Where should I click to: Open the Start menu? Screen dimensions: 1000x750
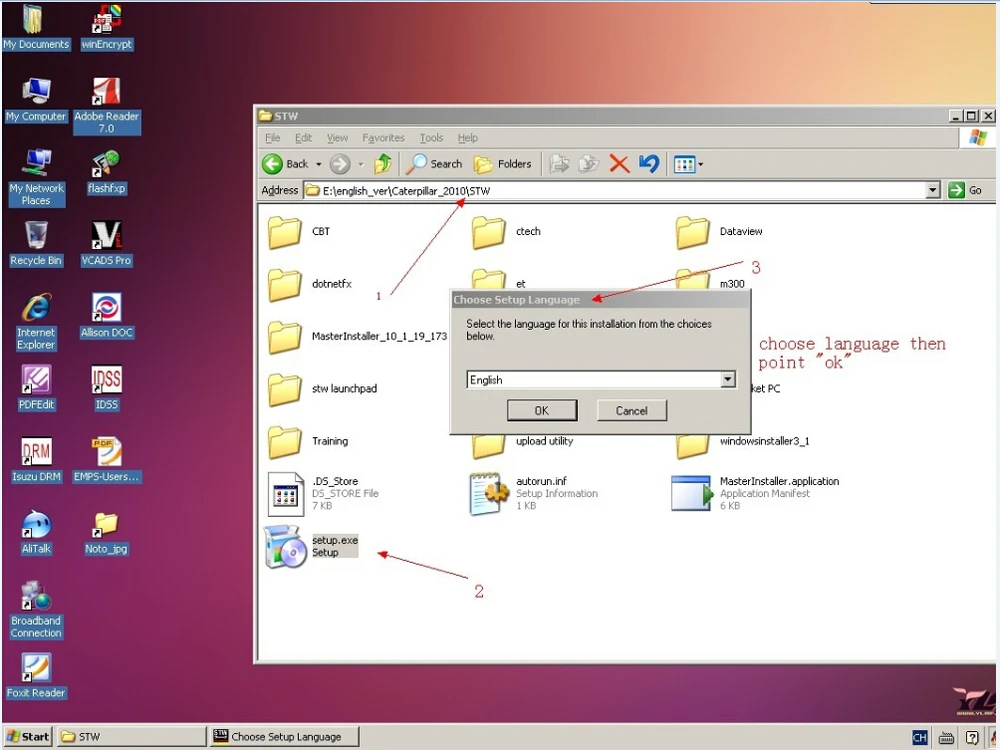(27, 736)
